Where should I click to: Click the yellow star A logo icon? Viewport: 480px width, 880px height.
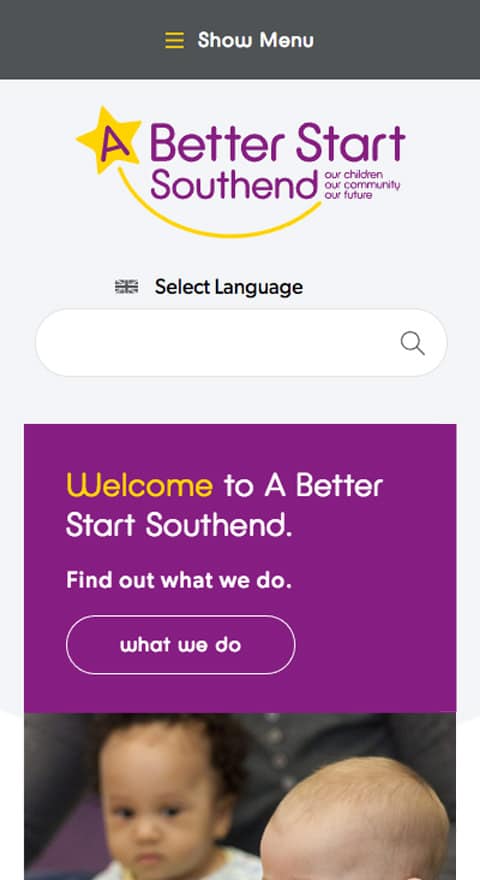pyautogui.click(x=109, y=140)
